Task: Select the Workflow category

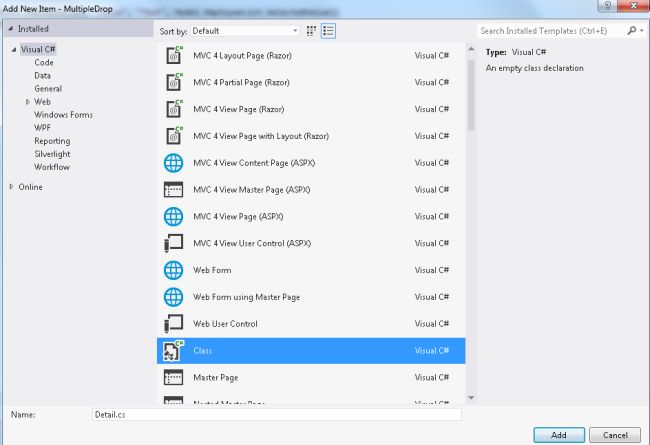Action: click(x=52, y=167)
